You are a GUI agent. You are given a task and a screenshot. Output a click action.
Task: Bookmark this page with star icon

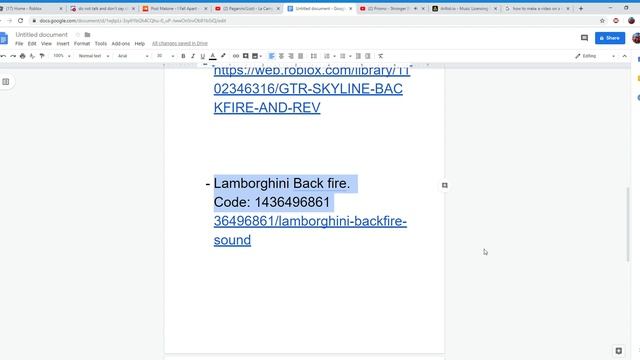click(602, 20)
